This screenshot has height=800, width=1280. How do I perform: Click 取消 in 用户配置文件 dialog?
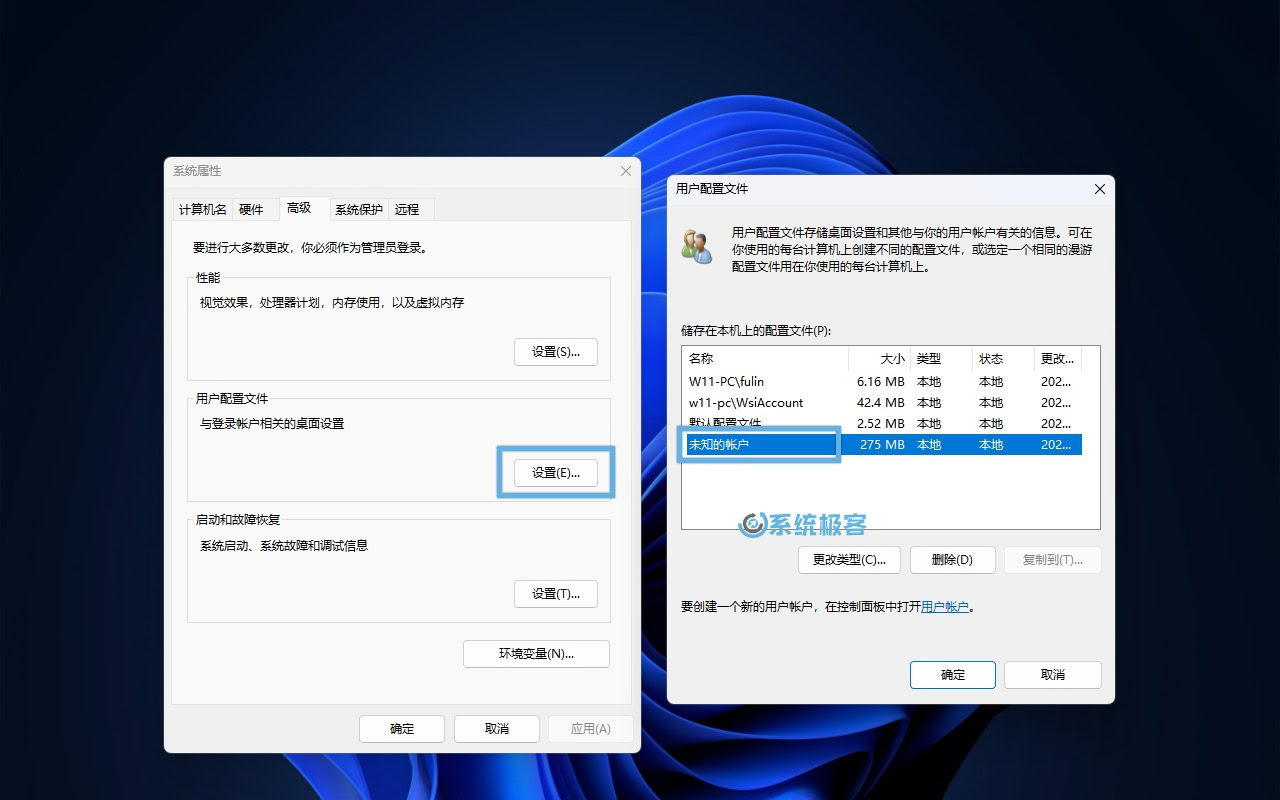click(1053, 675)
